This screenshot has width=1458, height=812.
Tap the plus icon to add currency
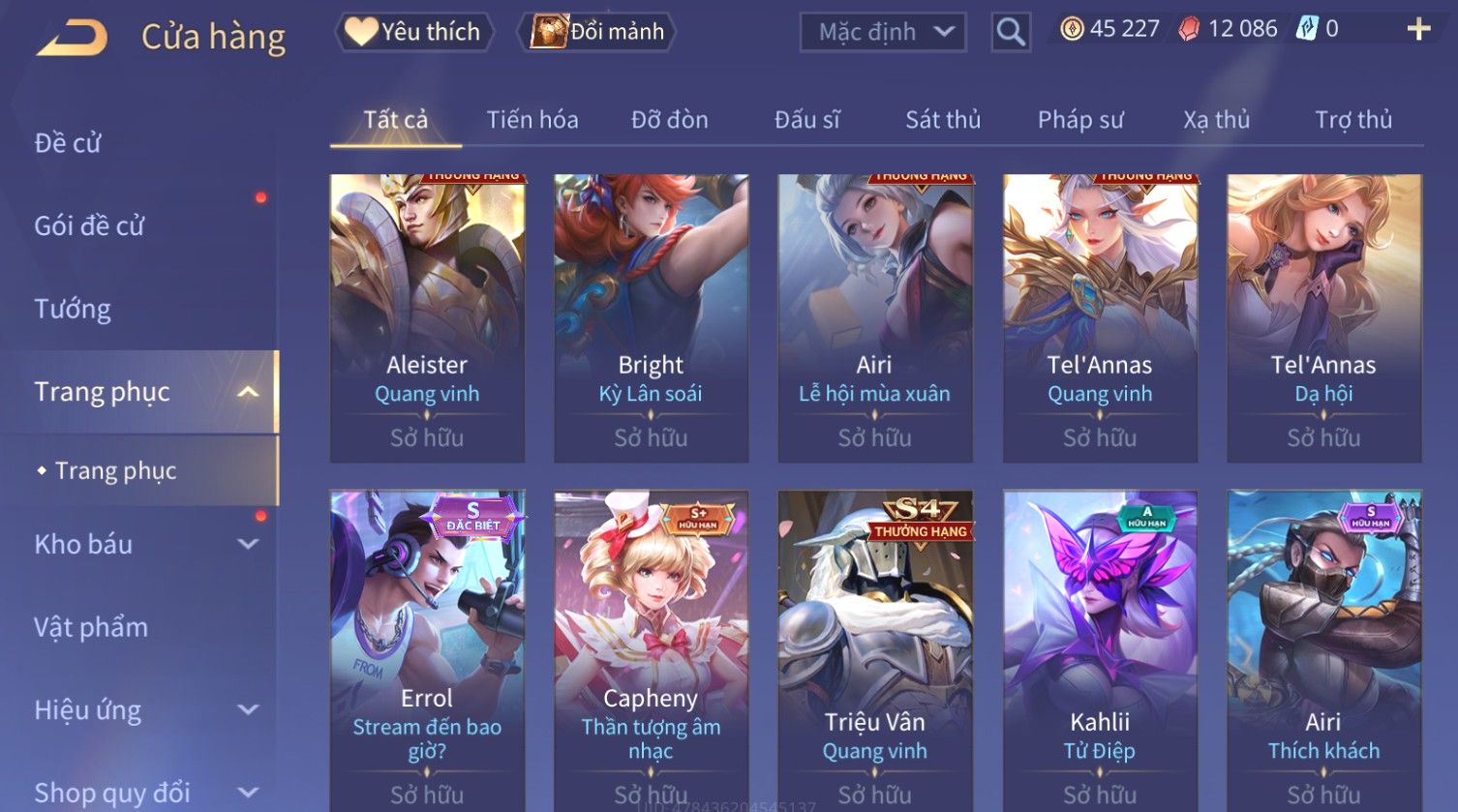(x=1418, y=29)
